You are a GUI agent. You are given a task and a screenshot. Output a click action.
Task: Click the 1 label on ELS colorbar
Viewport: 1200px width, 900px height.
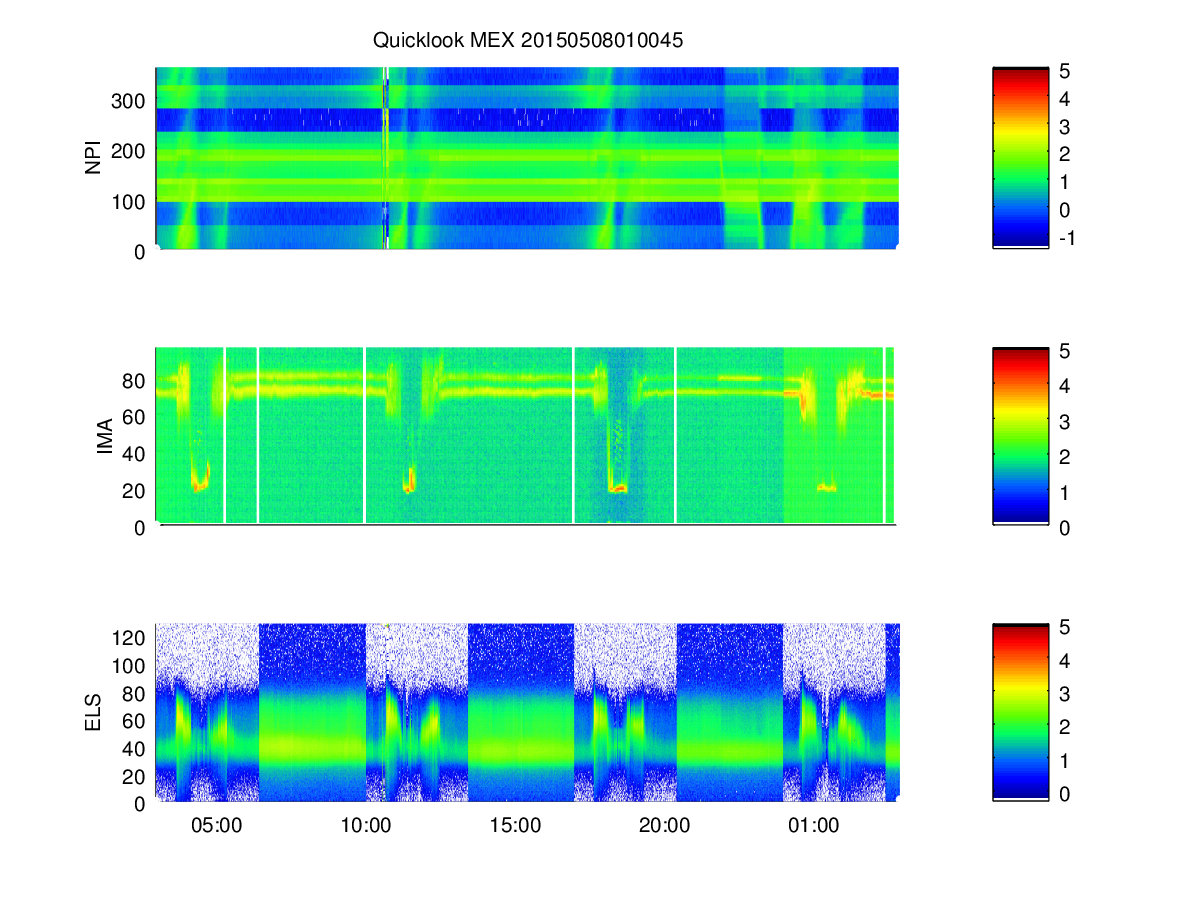1065,761
